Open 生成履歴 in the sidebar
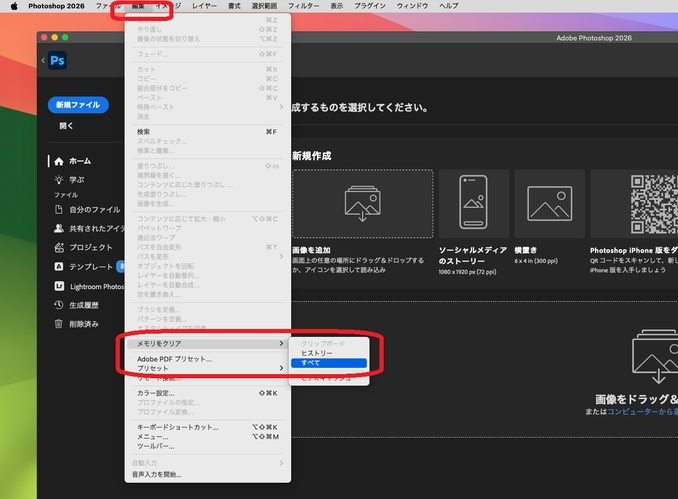Screen dimensions: 678x499 click(x=84, y=305)
